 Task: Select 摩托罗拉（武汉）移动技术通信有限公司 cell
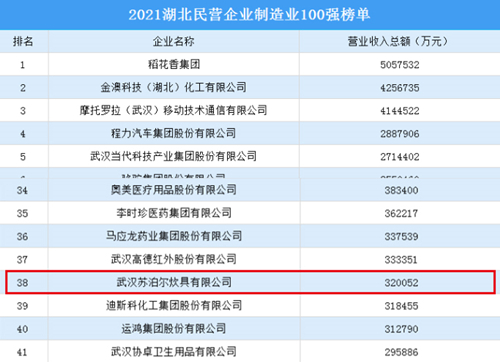coord(174,110)
